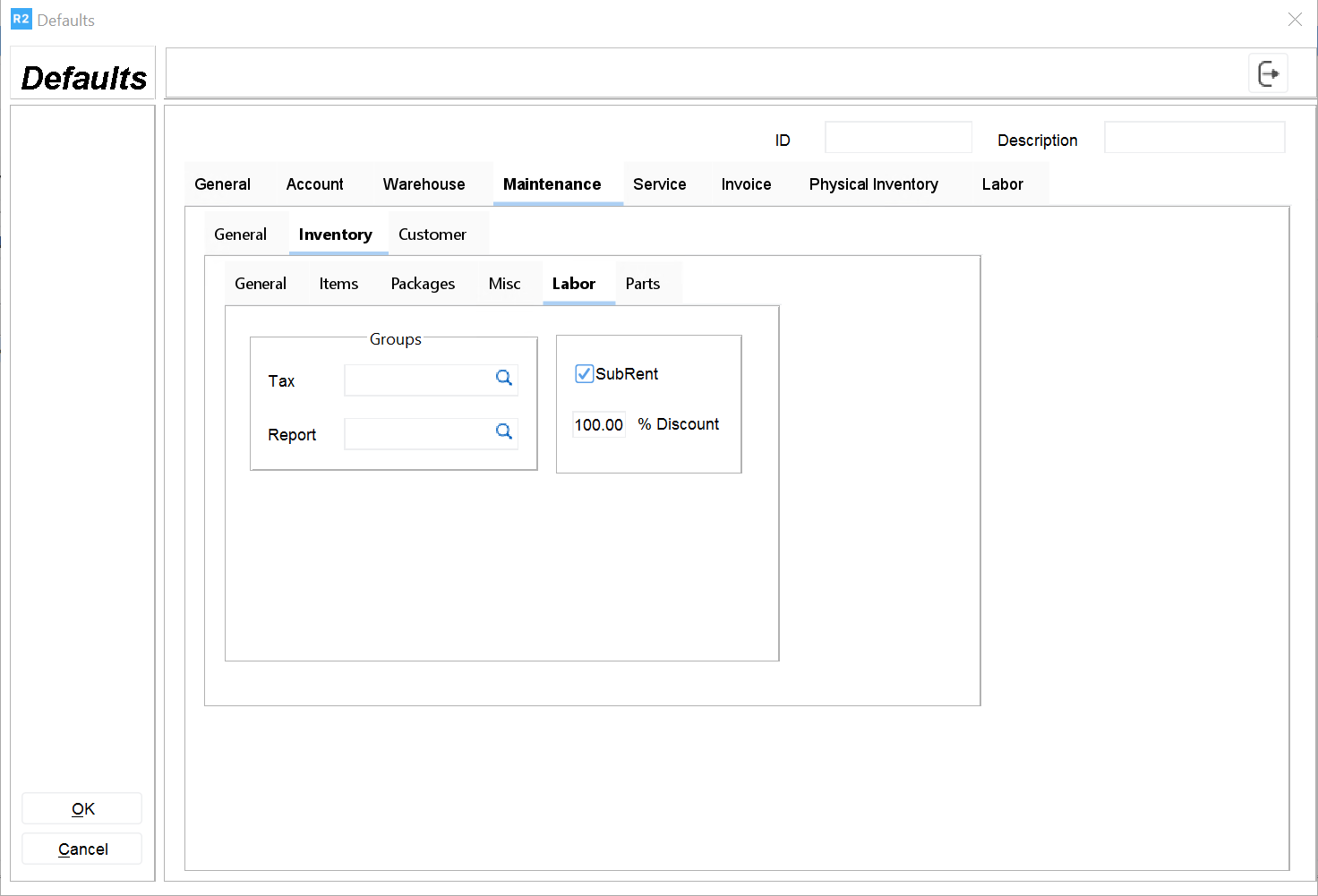Switch to Customer sub-tab under Maintenance
Screen dimensions: 1318x896
tap(432, 235)
